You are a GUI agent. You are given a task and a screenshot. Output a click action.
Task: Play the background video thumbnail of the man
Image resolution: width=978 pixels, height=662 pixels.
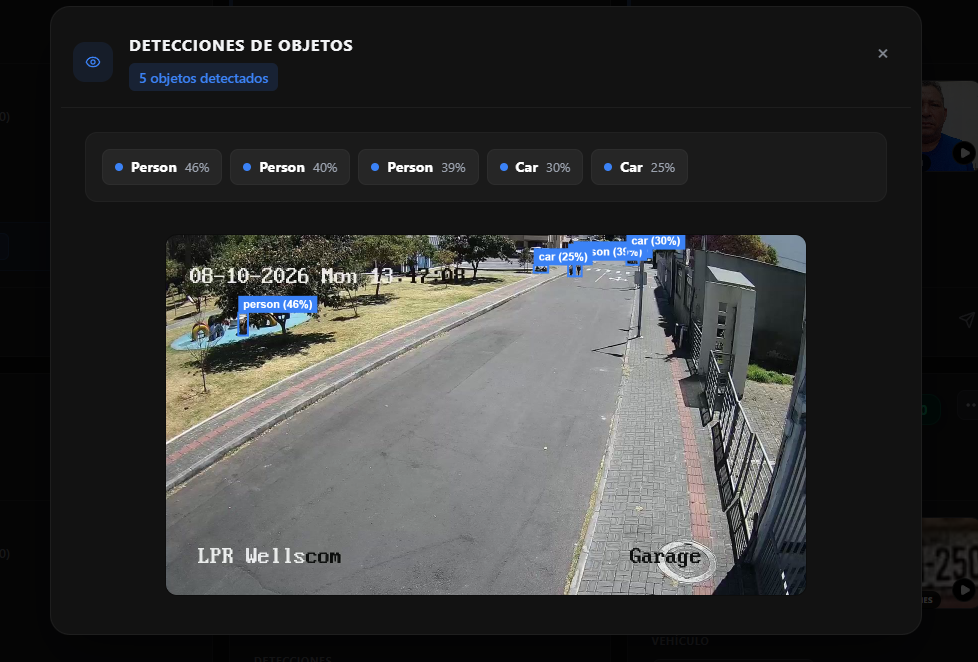(x=964, y=152)
